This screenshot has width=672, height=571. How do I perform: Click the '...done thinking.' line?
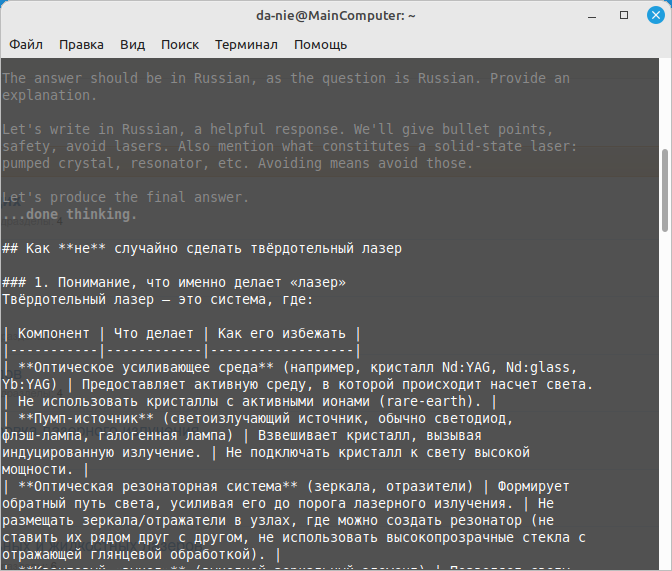point(68,214)
